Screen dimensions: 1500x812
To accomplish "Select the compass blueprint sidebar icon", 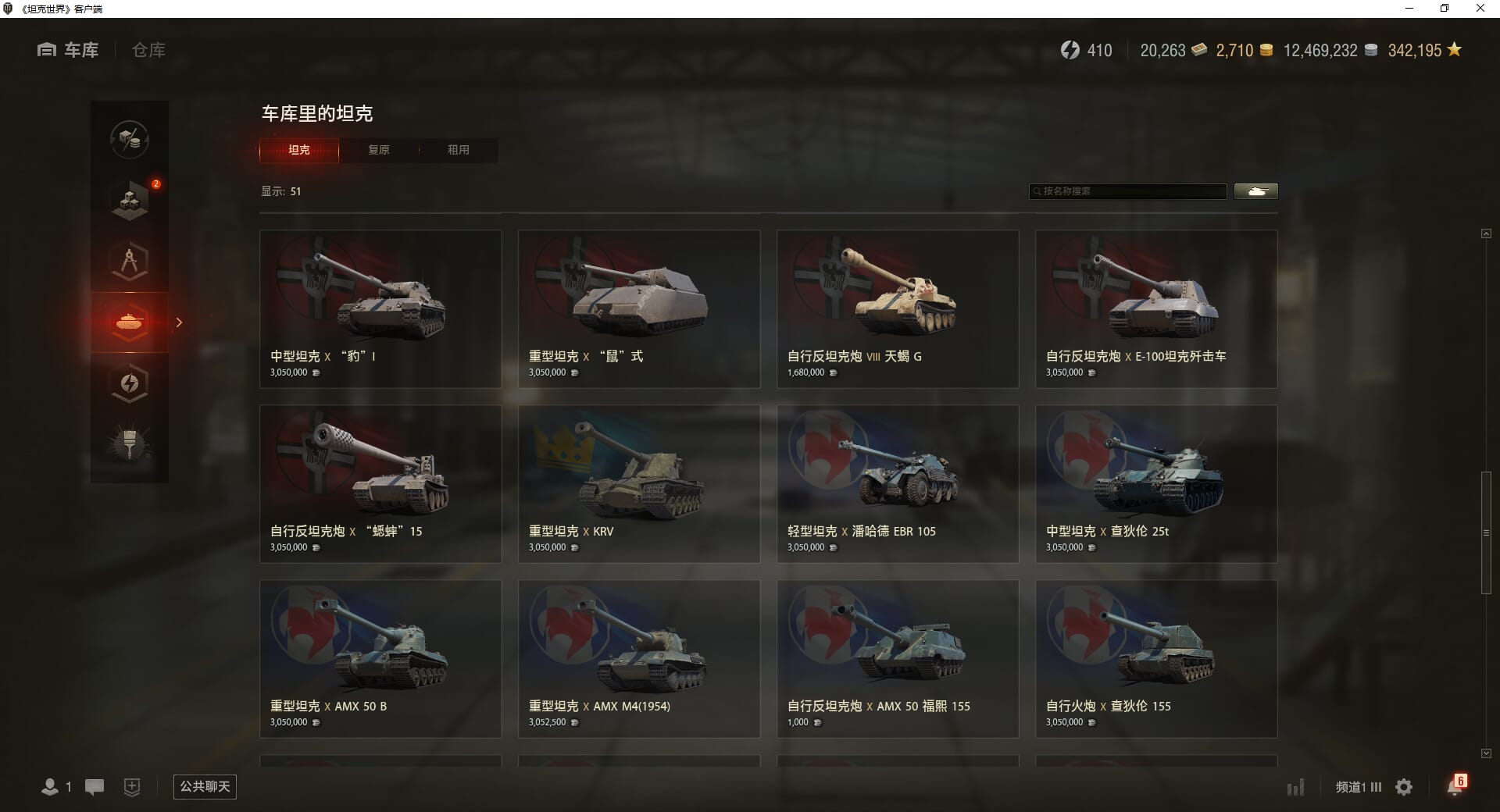I will point(130,262).
